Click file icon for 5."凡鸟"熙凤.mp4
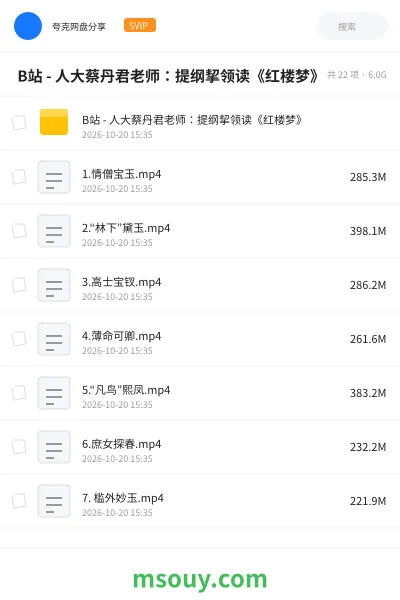The height and width of the screenshot is (600, 400). (54, 393)
